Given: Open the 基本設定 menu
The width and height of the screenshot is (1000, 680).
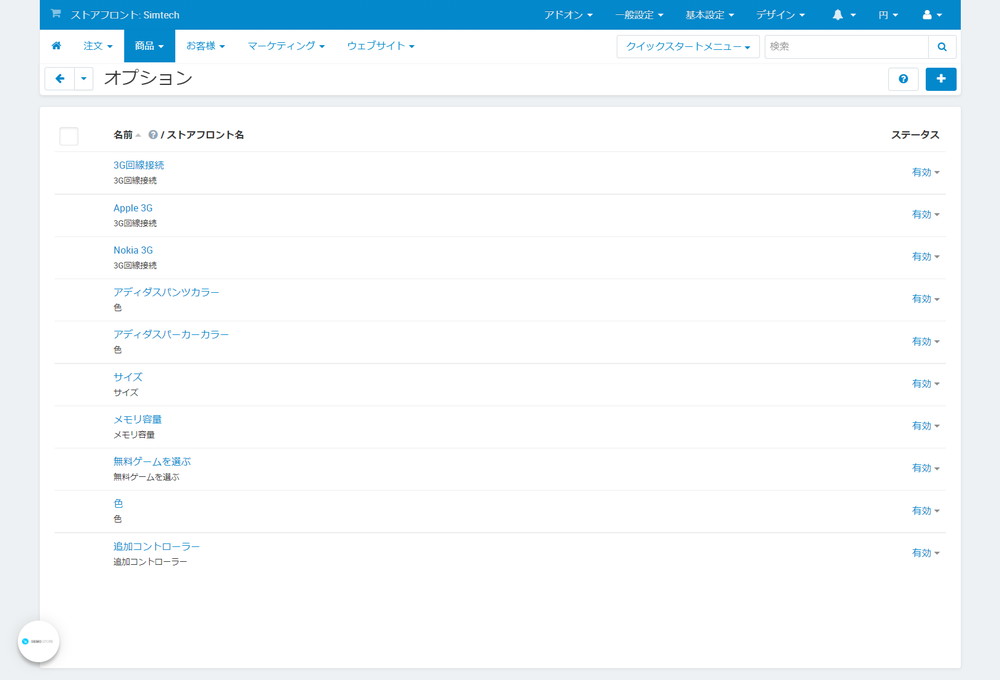Looking at the screenshot, I should (x=710, y=15).
